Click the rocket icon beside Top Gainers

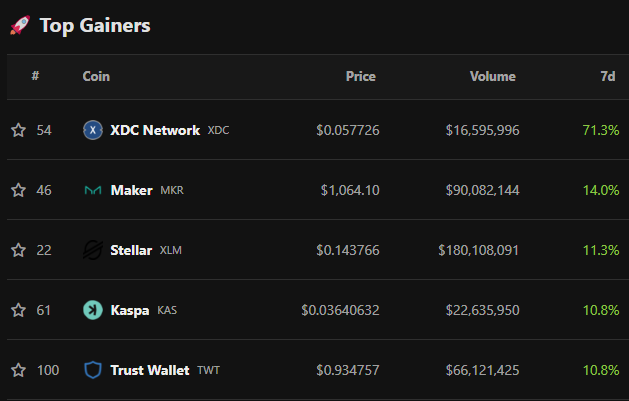click(x=20, y=25)
